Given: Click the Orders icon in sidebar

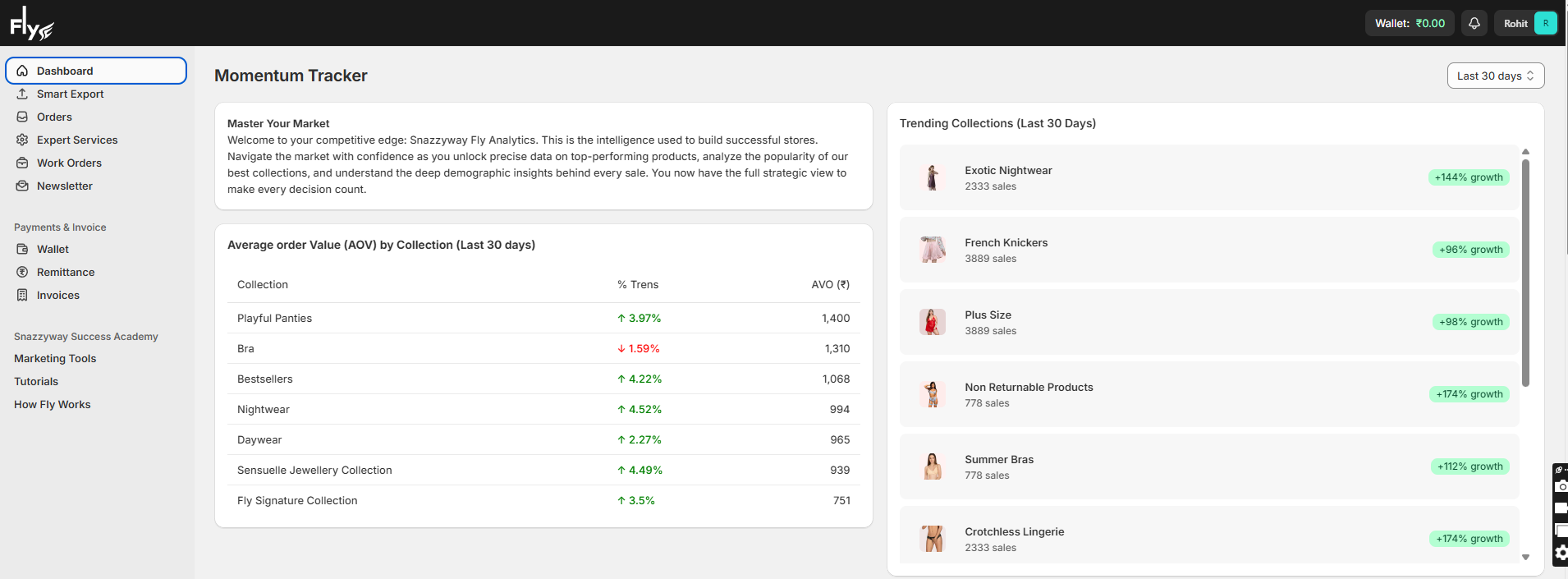Looking at the screenshot, I should coord(22,117).
